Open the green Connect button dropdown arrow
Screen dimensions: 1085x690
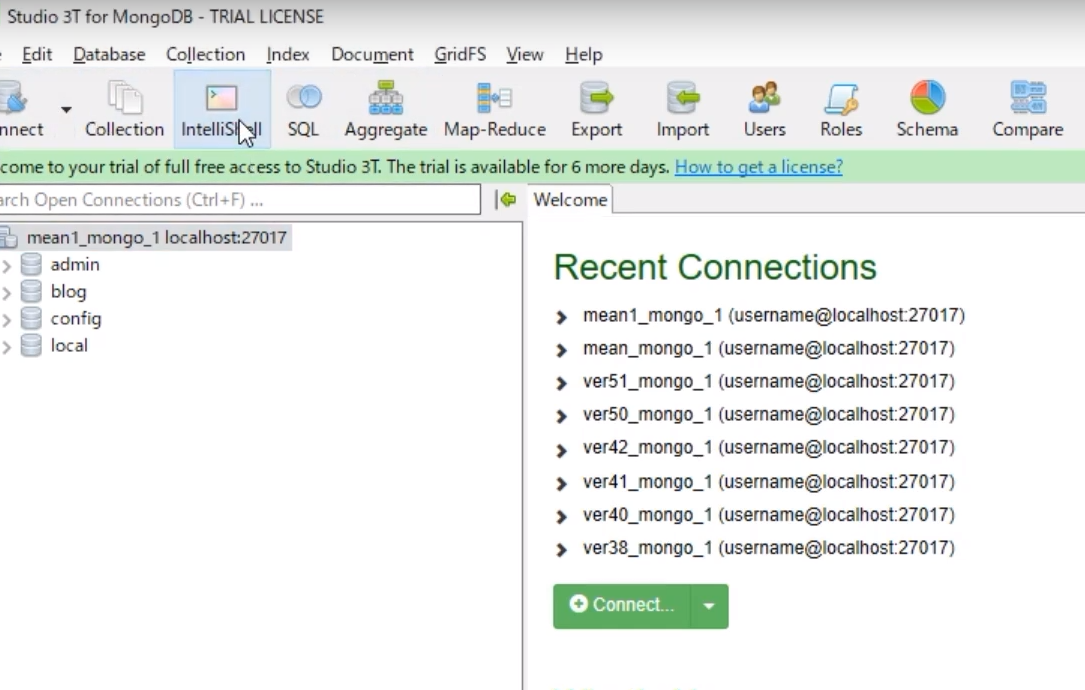tap(709, 606)
